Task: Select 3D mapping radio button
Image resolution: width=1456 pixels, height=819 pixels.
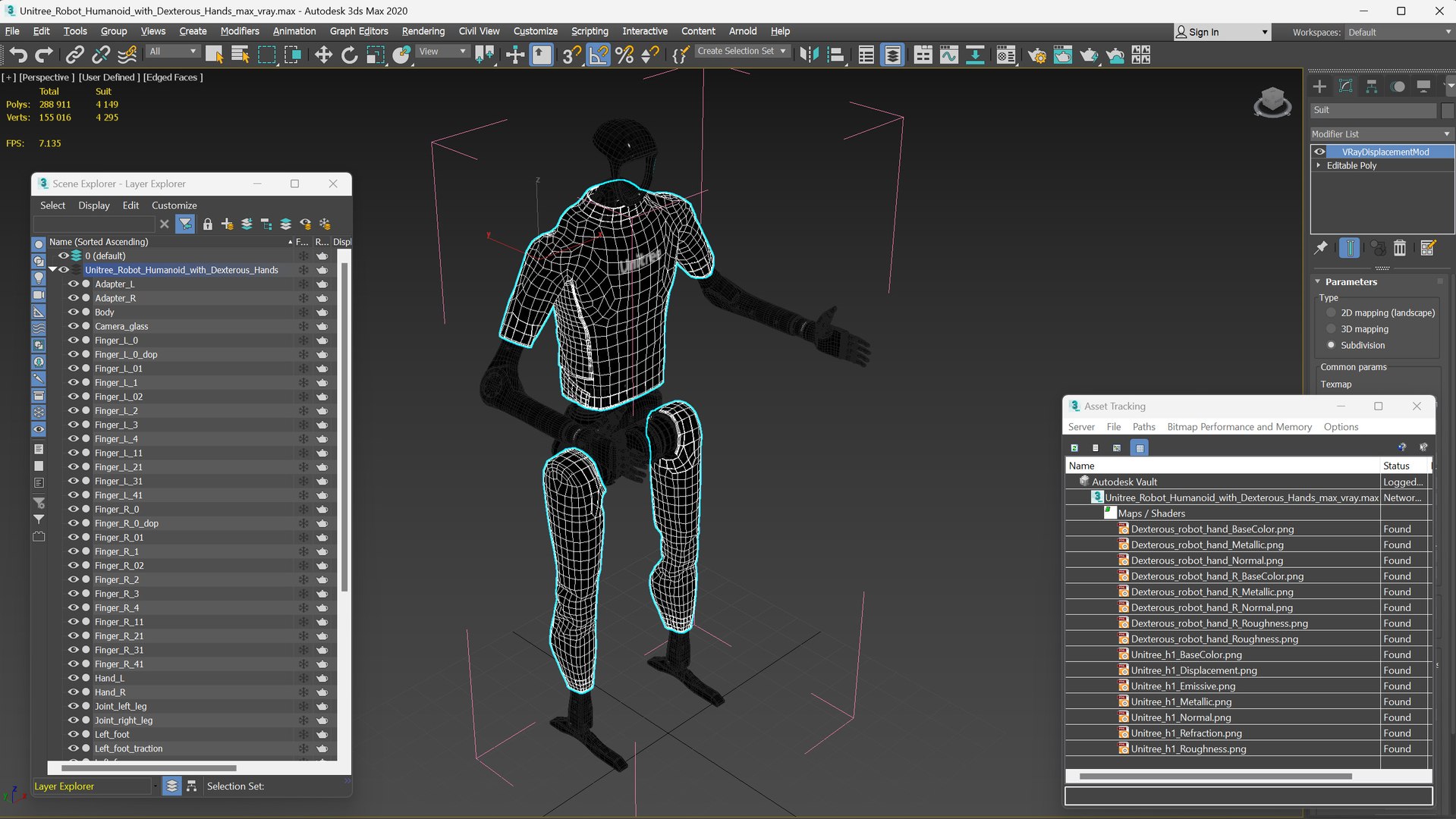Action: tap(1331, 329)
